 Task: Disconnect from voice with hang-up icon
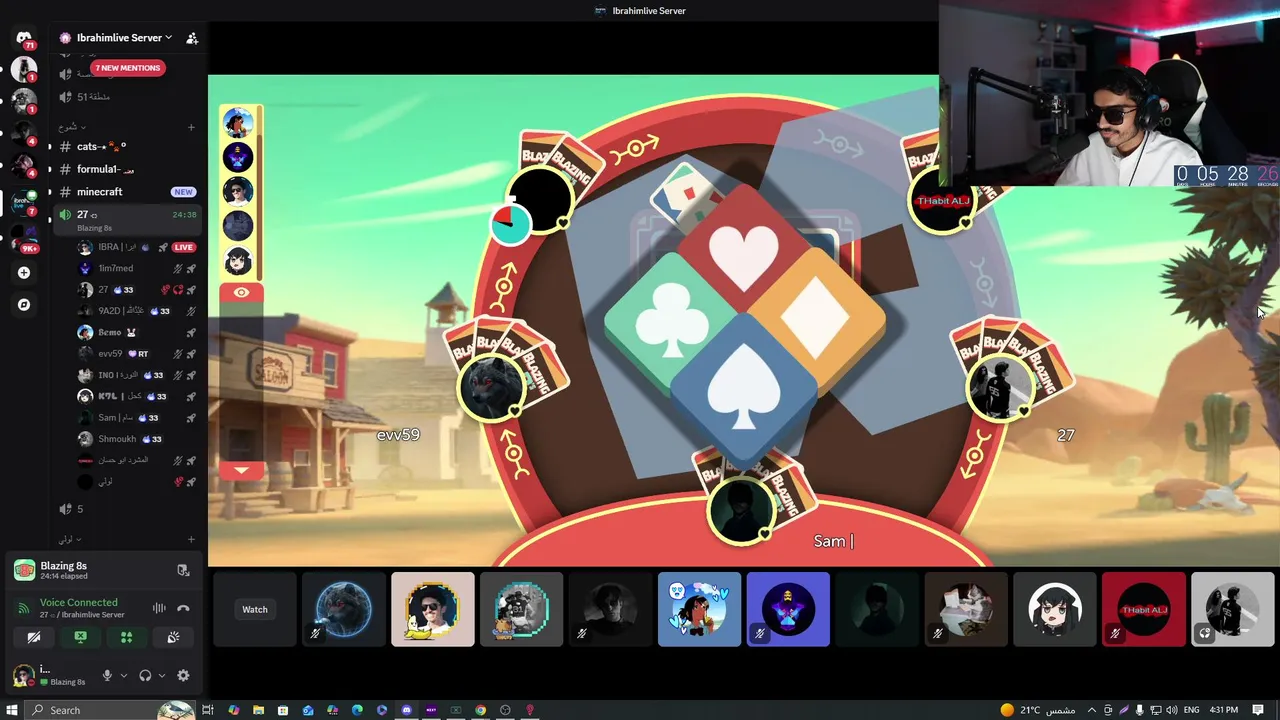[183, 608]
